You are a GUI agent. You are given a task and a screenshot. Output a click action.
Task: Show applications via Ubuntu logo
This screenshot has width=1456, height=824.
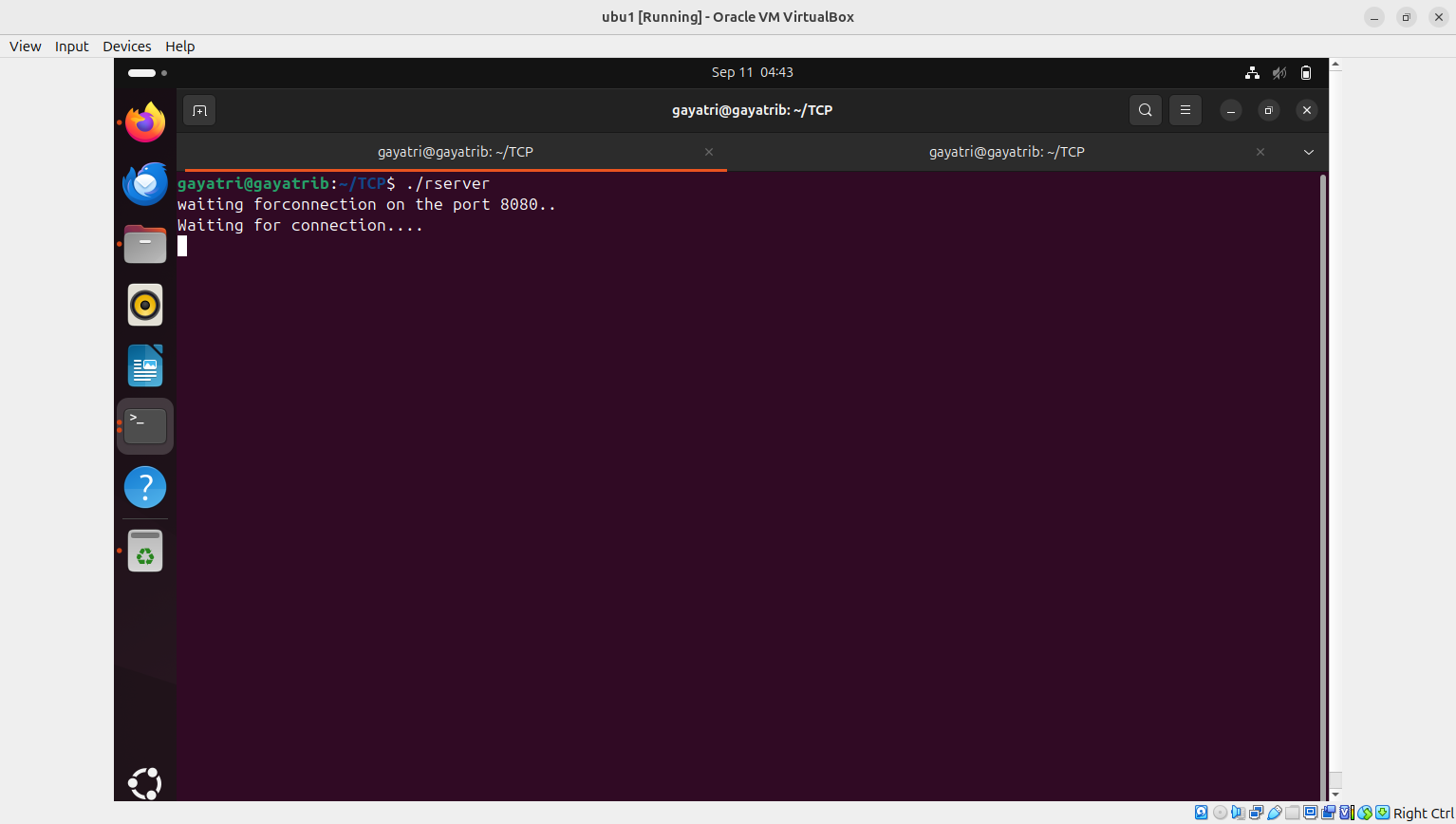tap(145, 783)
